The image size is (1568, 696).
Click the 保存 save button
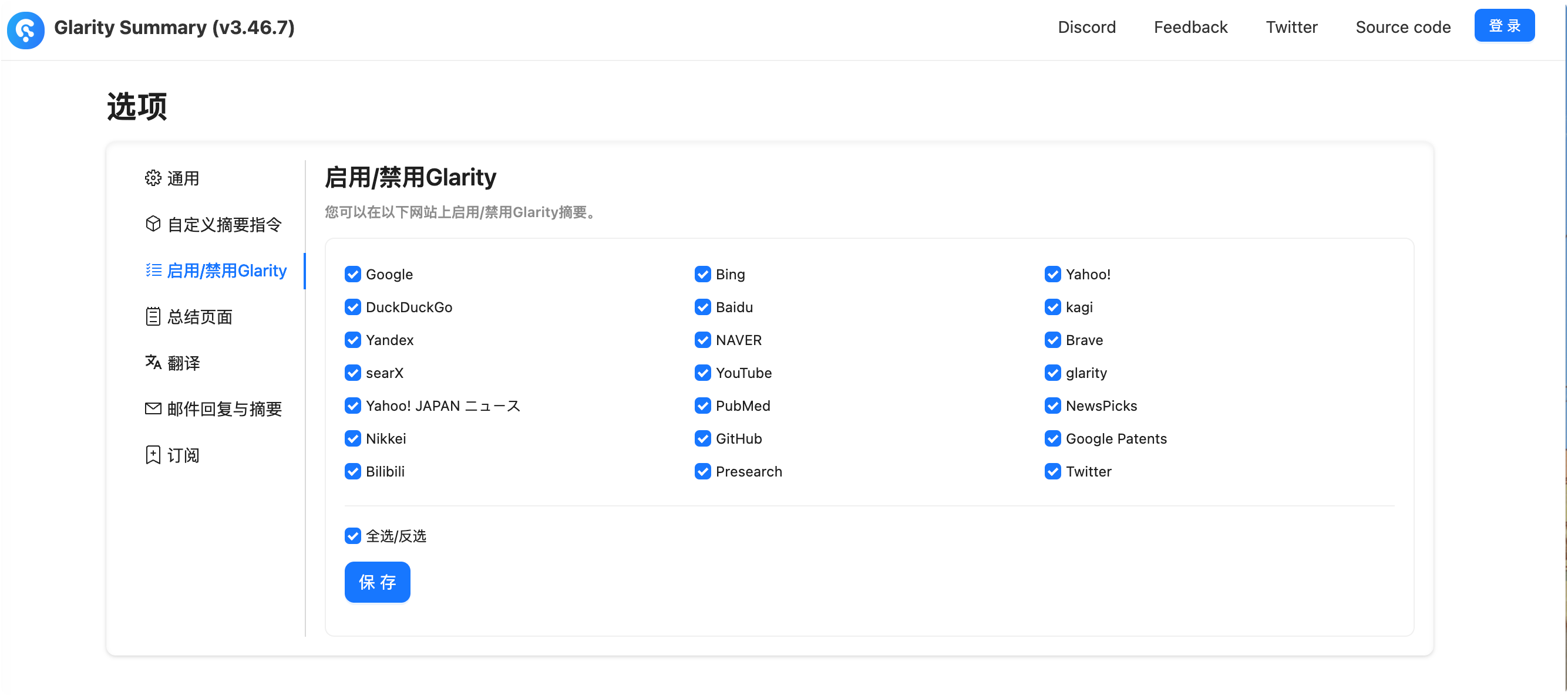click(378, 582)
